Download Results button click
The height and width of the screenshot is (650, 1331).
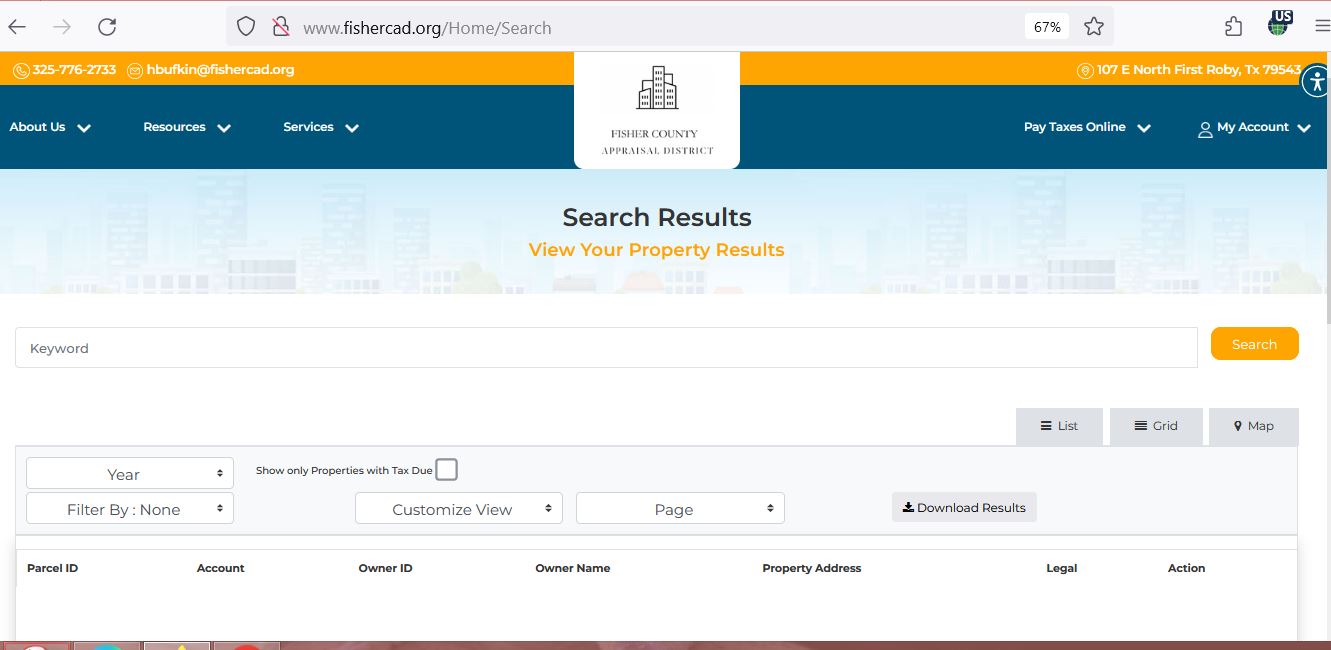(964, 507)
